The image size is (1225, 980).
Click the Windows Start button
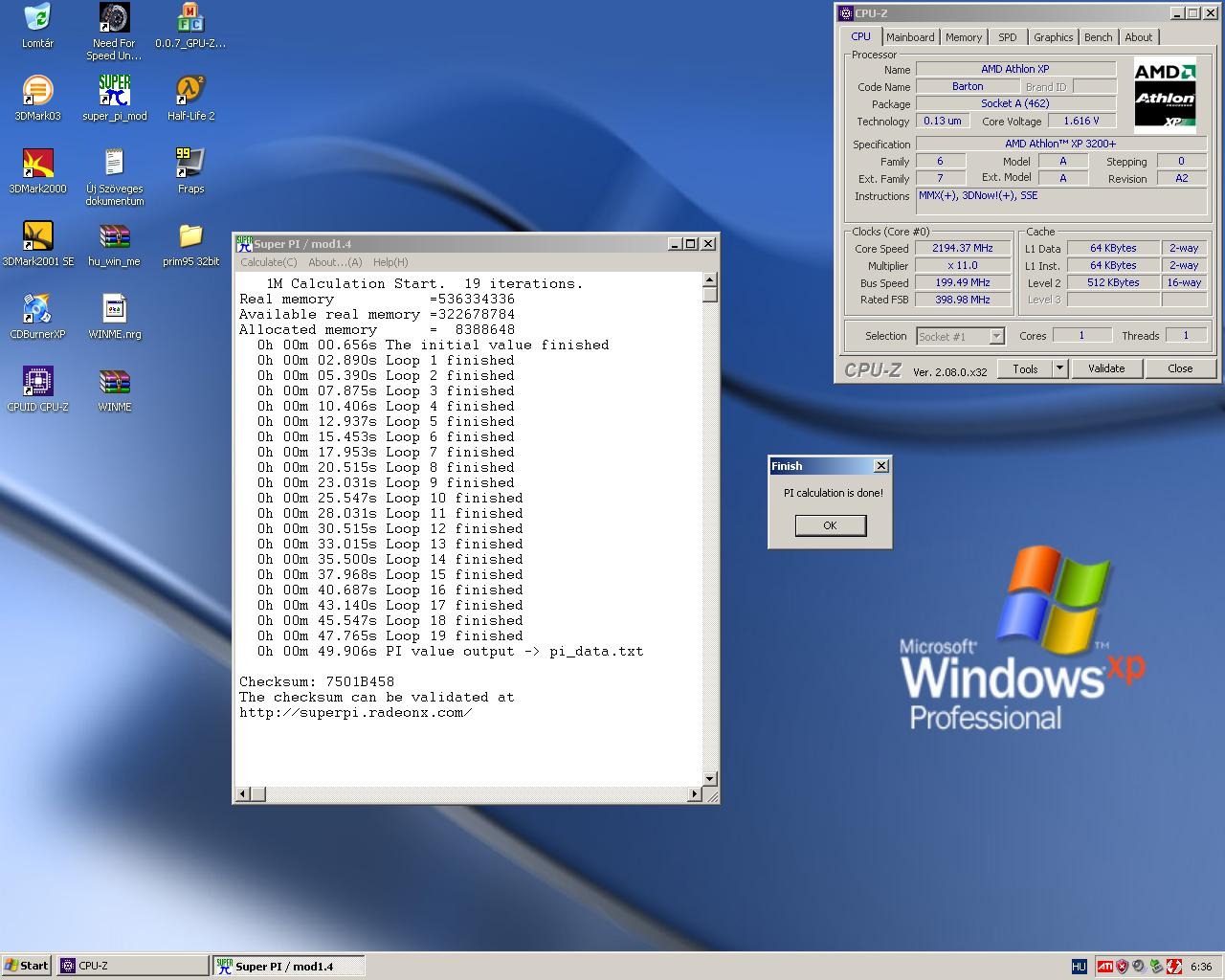pyautogui.click(x=27, y=966)
